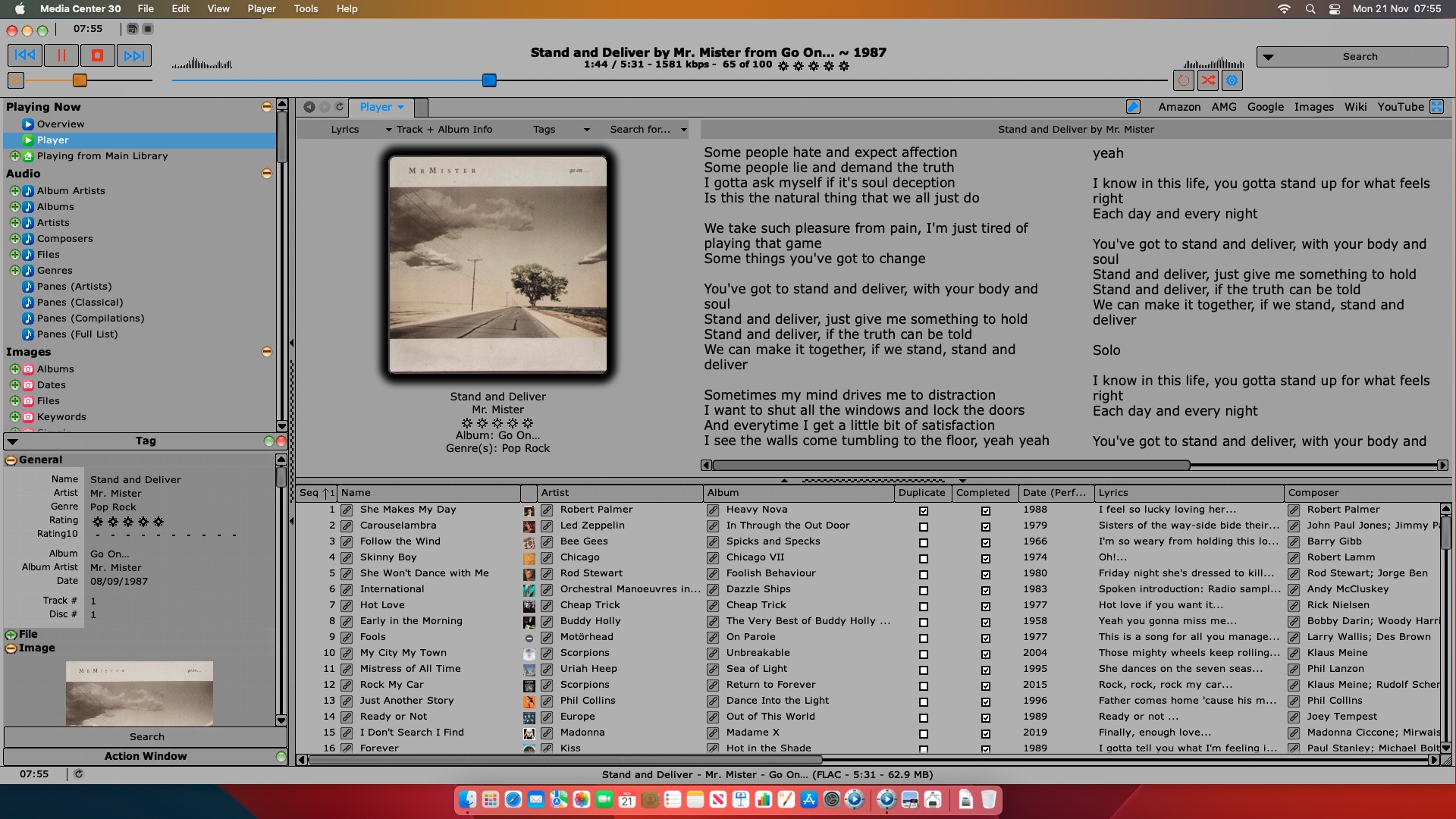The height and width of the screenshot is (819, 1456).
Task: Skip to next track button
Action: pyautogui.click(x=134, y=55)
